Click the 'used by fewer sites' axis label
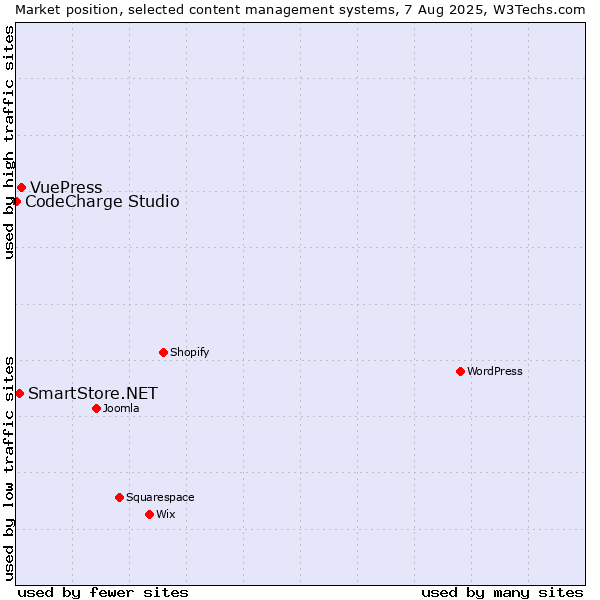Screen dimensions: 600x600 [x=103, y=593]
